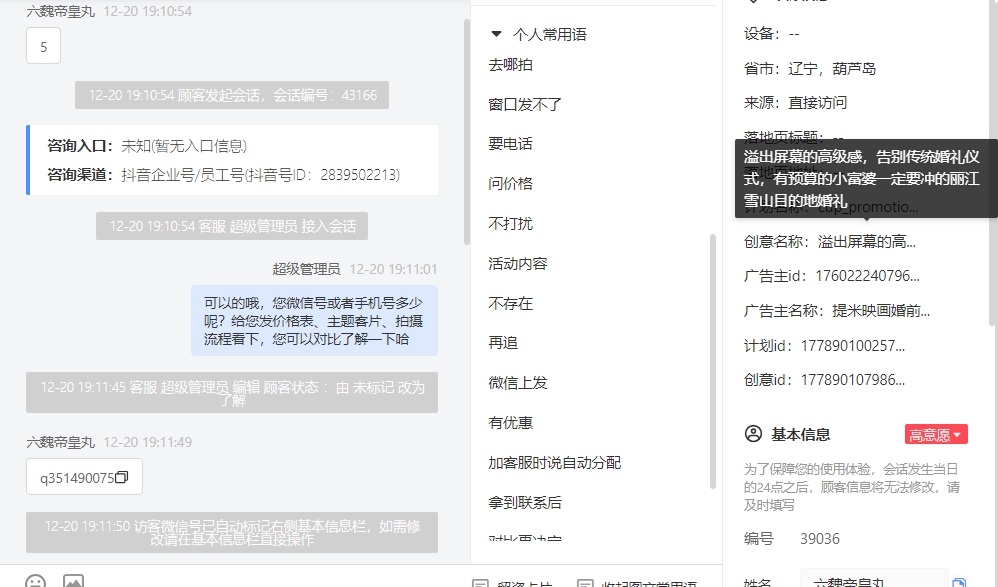Click the 超级管理员 接入会话 system notice
This screenshot has width=998, height=587.
(232, 226)
